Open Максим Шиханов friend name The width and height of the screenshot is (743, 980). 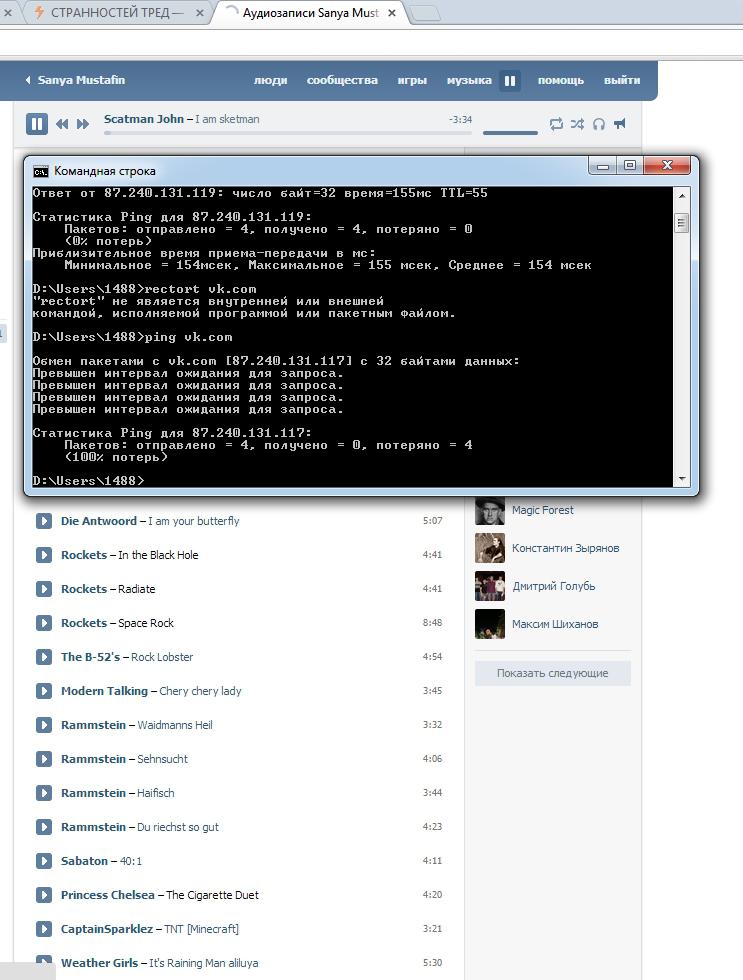tap(555, 624)
